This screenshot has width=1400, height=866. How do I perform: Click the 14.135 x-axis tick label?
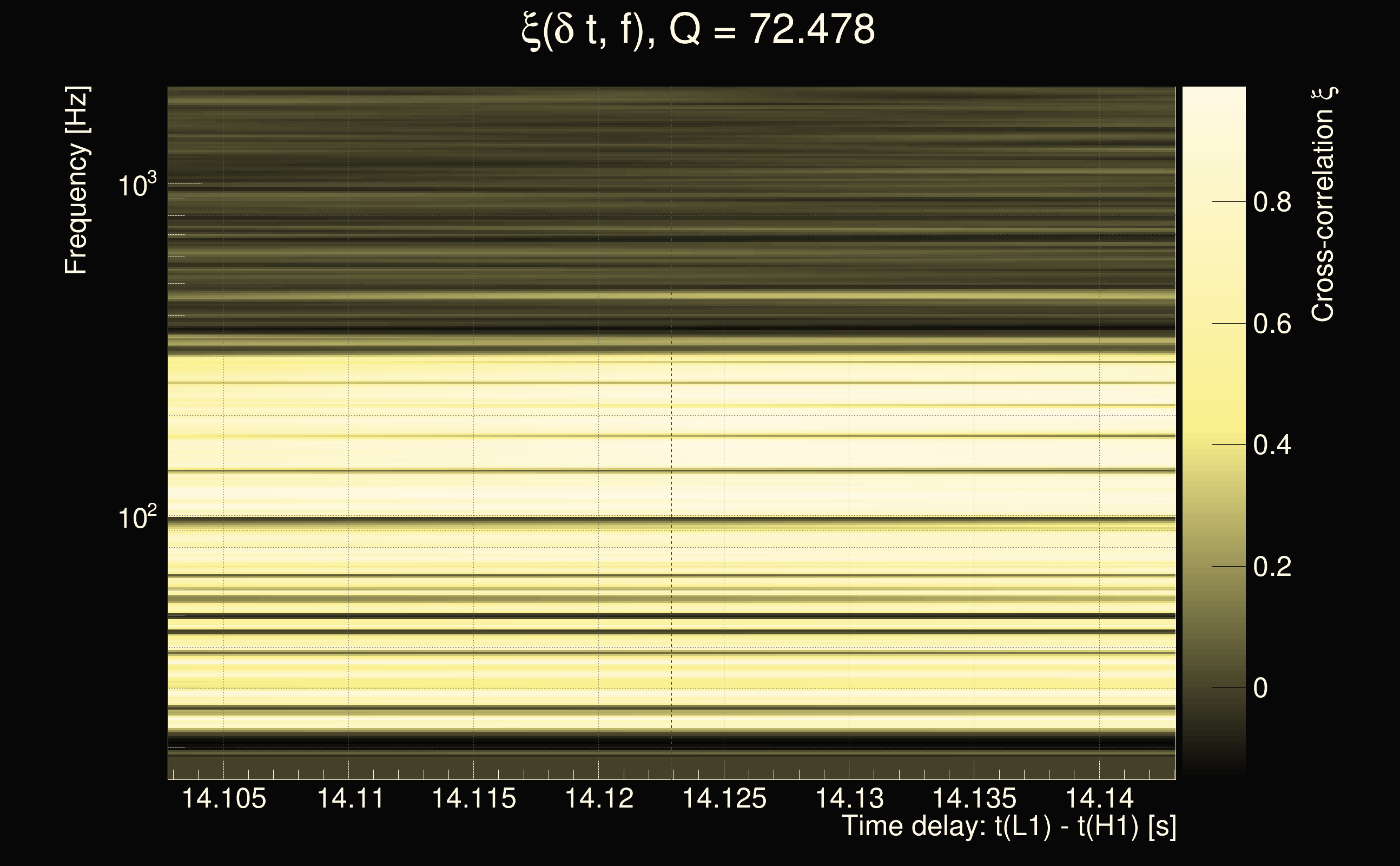pyautogui.click(x=974, y=798)
